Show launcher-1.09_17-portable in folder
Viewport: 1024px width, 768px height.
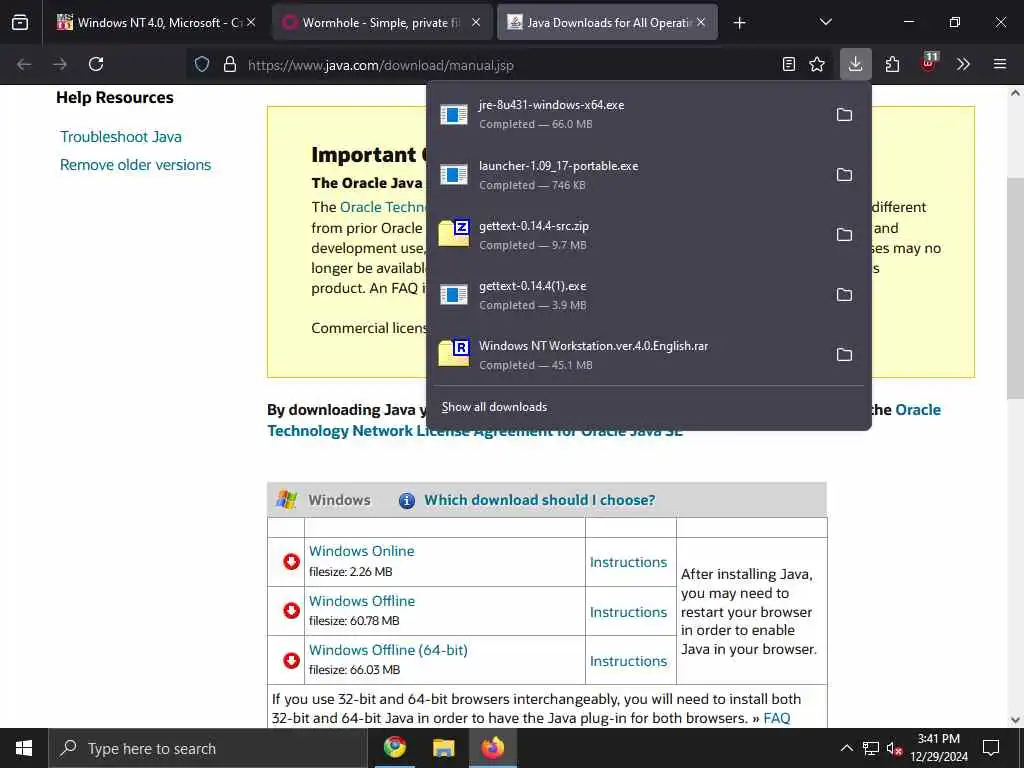844,174
